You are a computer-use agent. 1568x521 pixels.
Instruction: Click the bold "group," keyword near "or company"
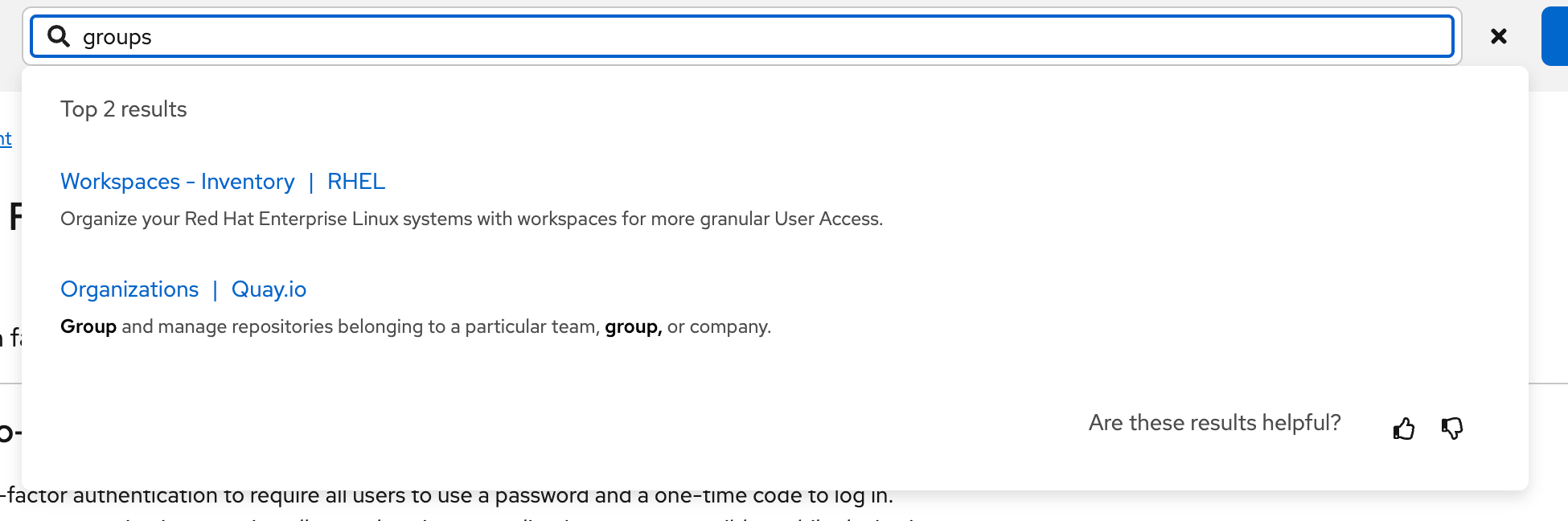coord(633,326)
